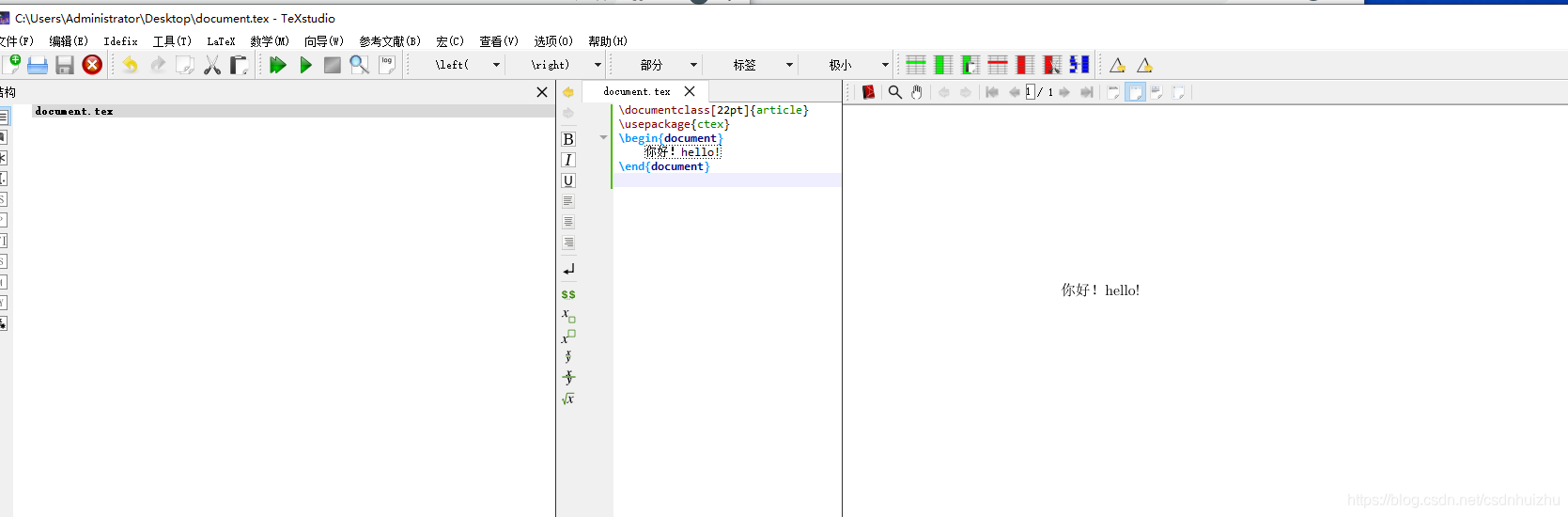The height and width of the screenshot is (517, 1568).
Task: Open the 查看(V) menu
Action: 499,41
